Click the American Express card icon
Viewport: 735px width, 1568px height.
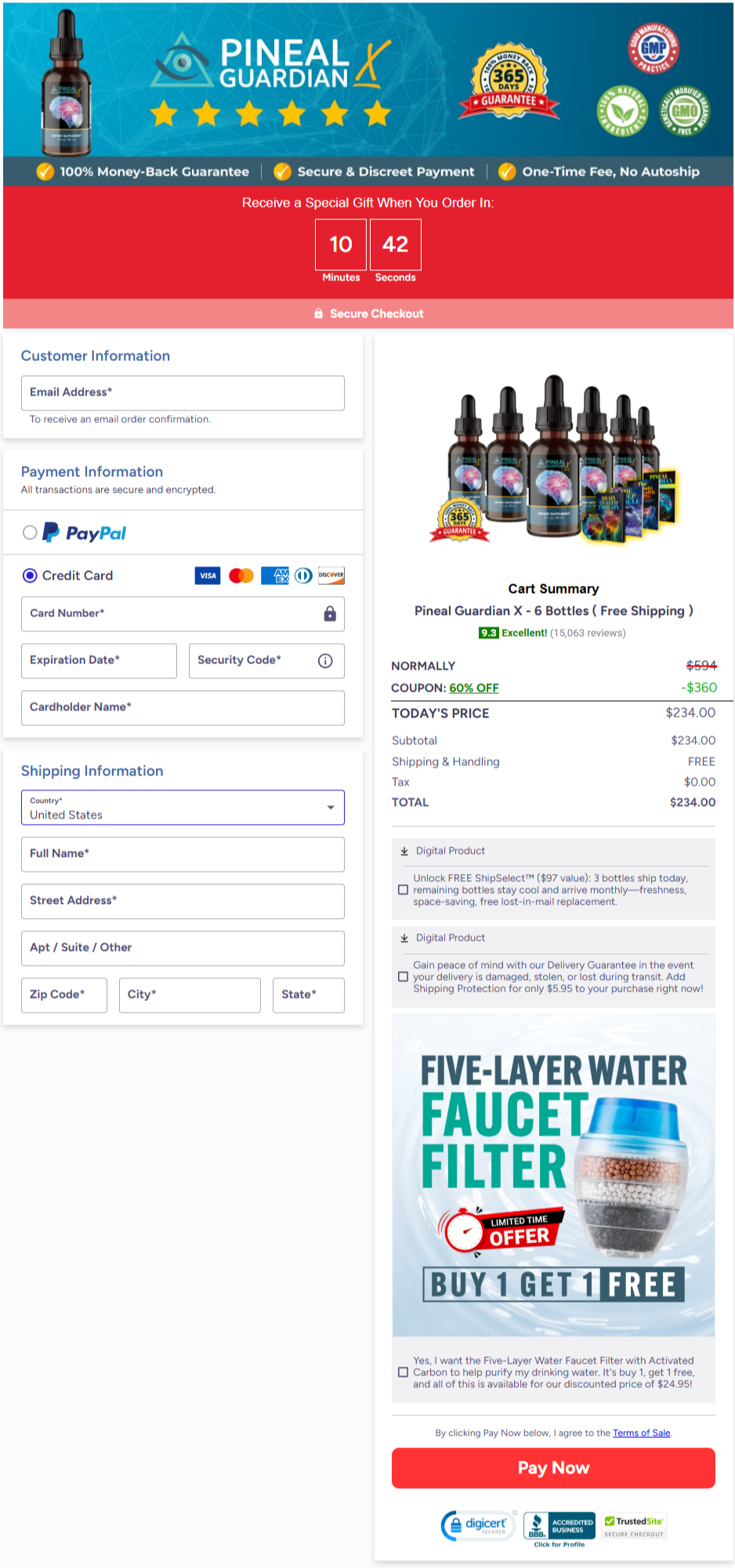(x=275, y=576)
